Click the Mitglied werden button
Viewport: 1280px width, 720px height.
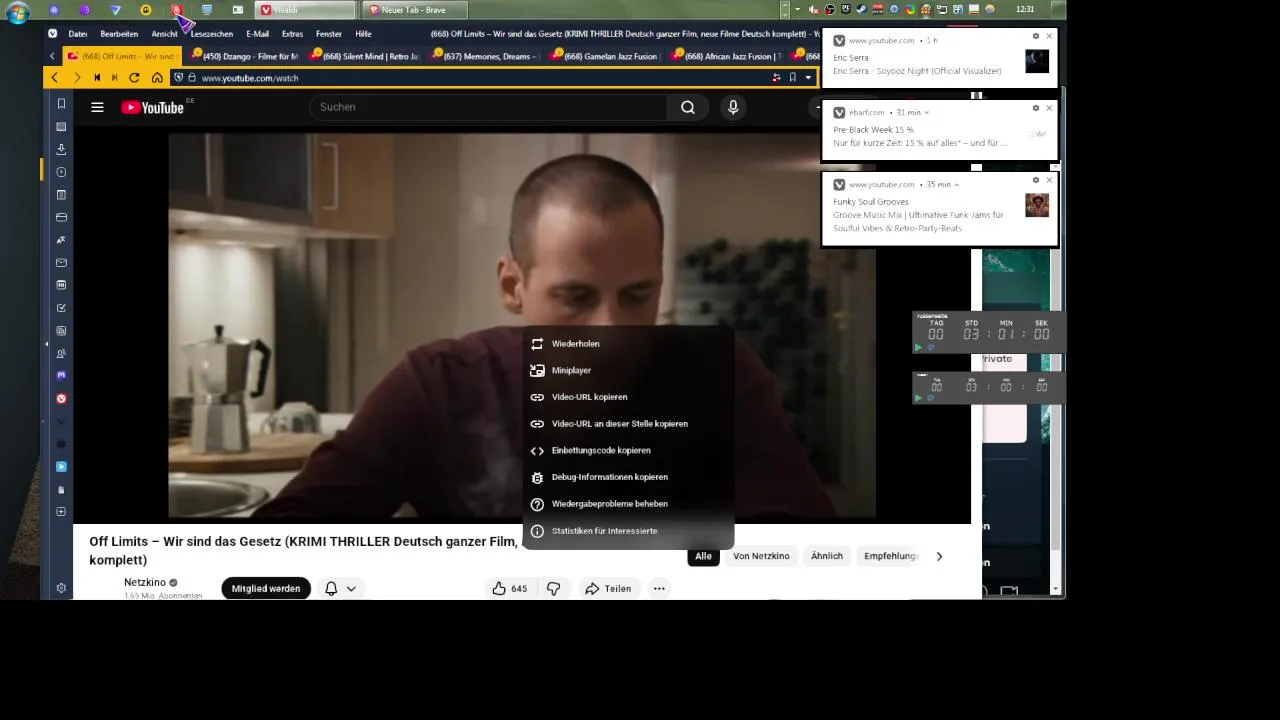pyautogui.click(x=266, y=588)
